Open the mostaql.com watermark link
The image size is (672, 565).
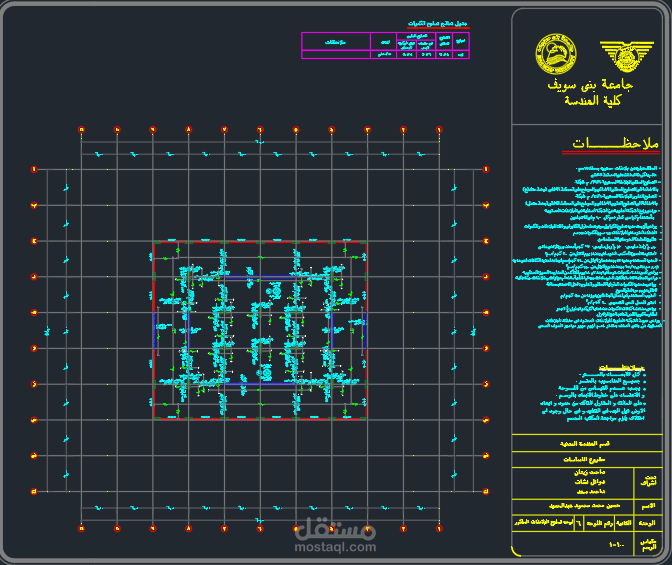pyautogui.click(x=336, y=547)
